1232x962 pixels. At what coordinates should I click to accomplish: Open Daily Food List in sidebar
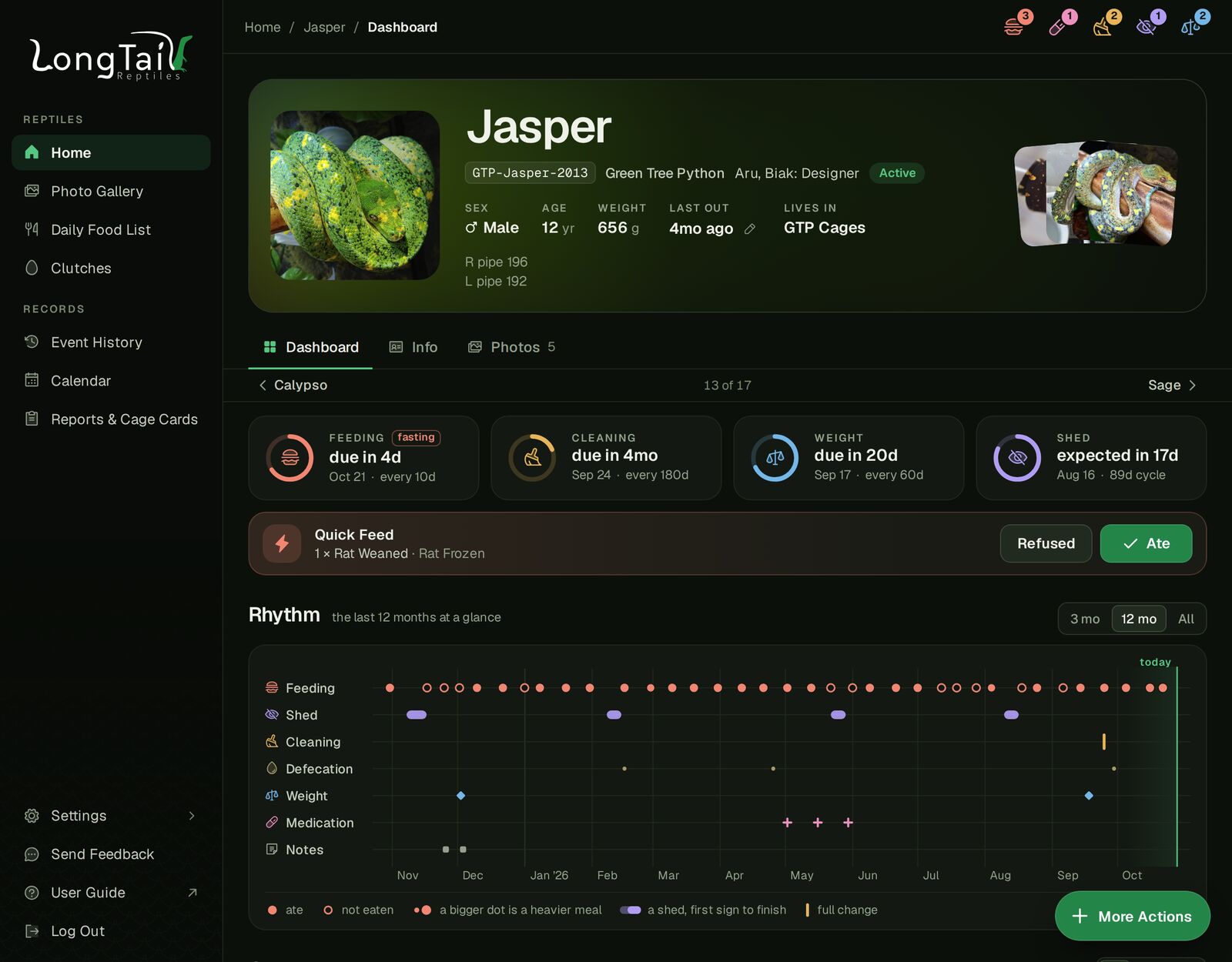(x=111, y=229)
